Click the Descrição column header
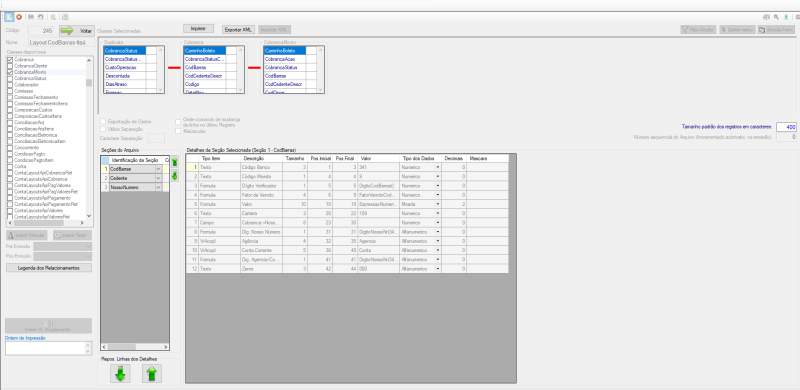Viewport: 800px width, 390px height. [x=262, y=158]
